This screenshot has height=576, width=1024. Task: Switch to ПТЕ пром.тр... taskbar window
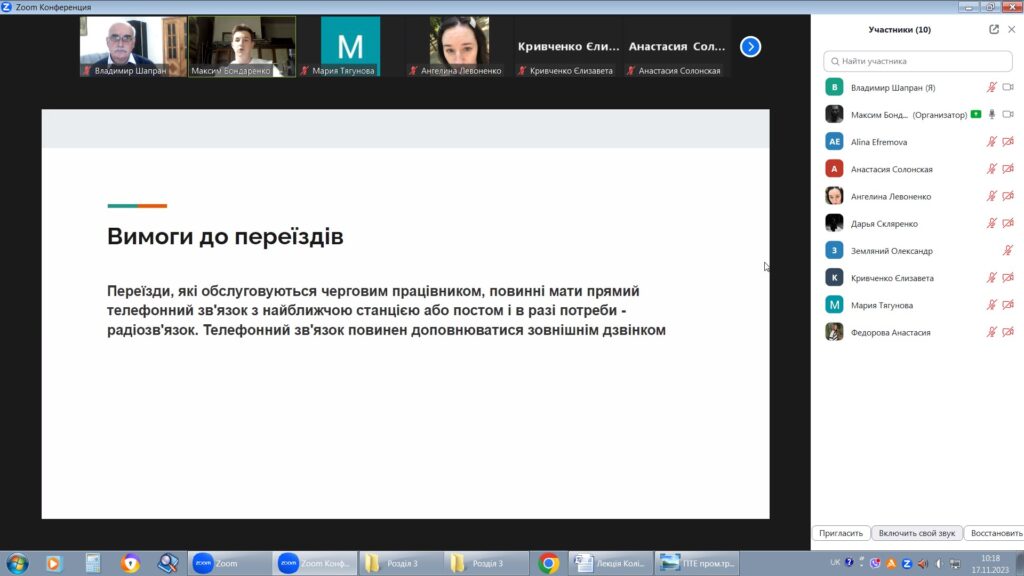(x=697, y=563)
